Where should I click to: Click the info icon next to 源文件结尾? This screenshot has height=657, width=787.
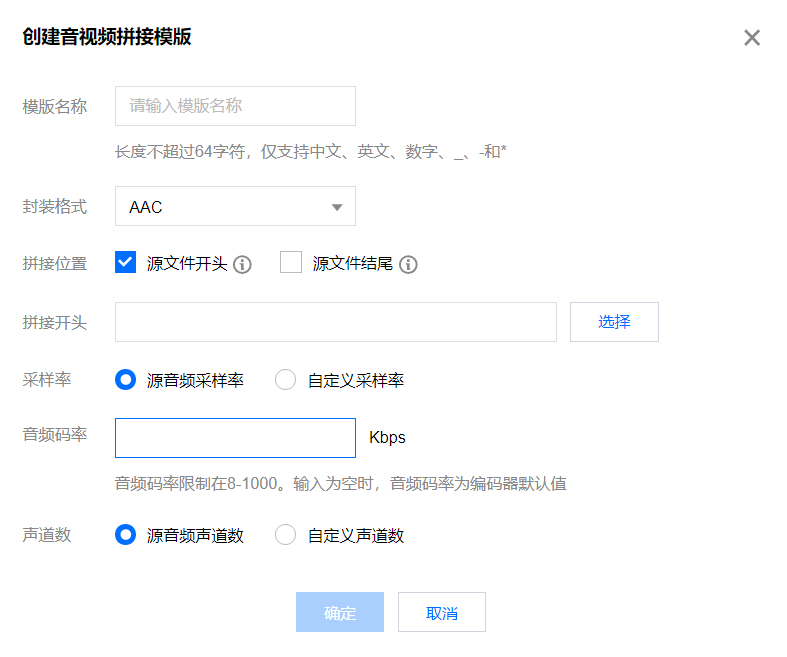(408, 264)
